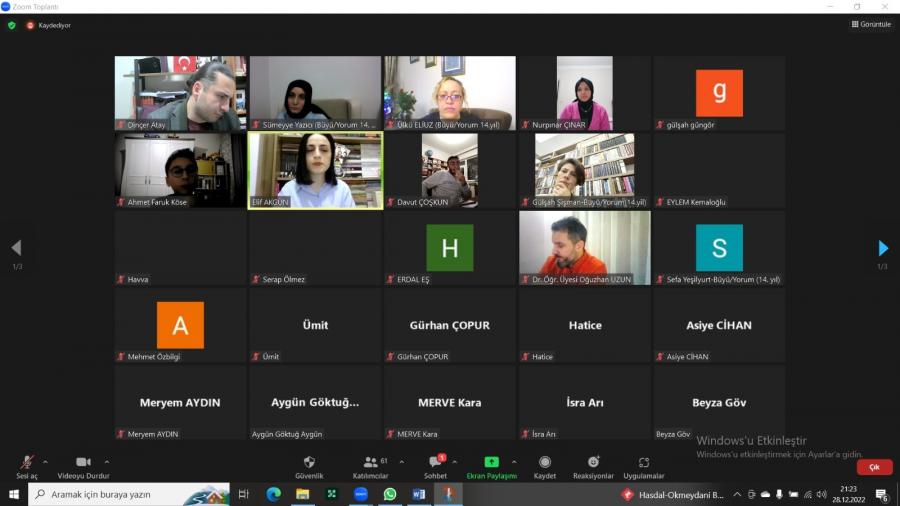This screenshot has width=900, height=506.
Task: Select Nurpınar ÇINAR video tile
Action: click(x=585, y=93)
